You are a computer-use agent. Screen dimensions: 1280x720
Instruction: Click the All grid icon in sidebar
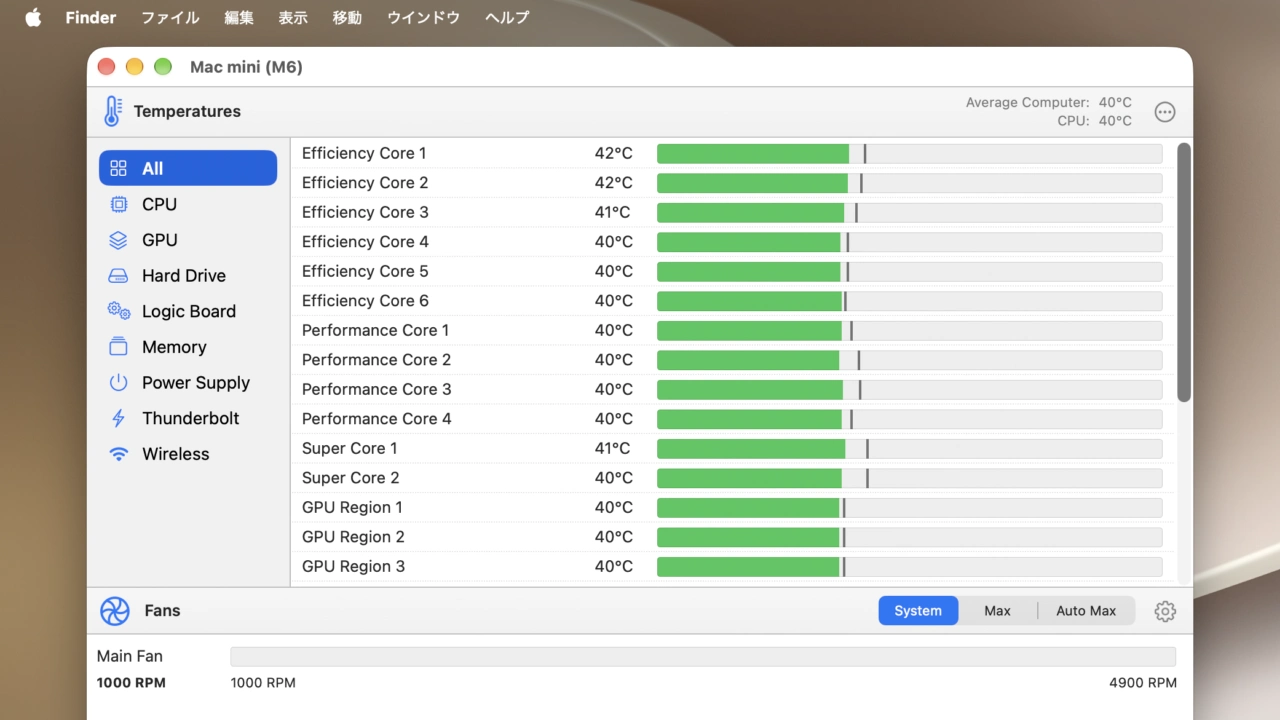tap(119, 168)
